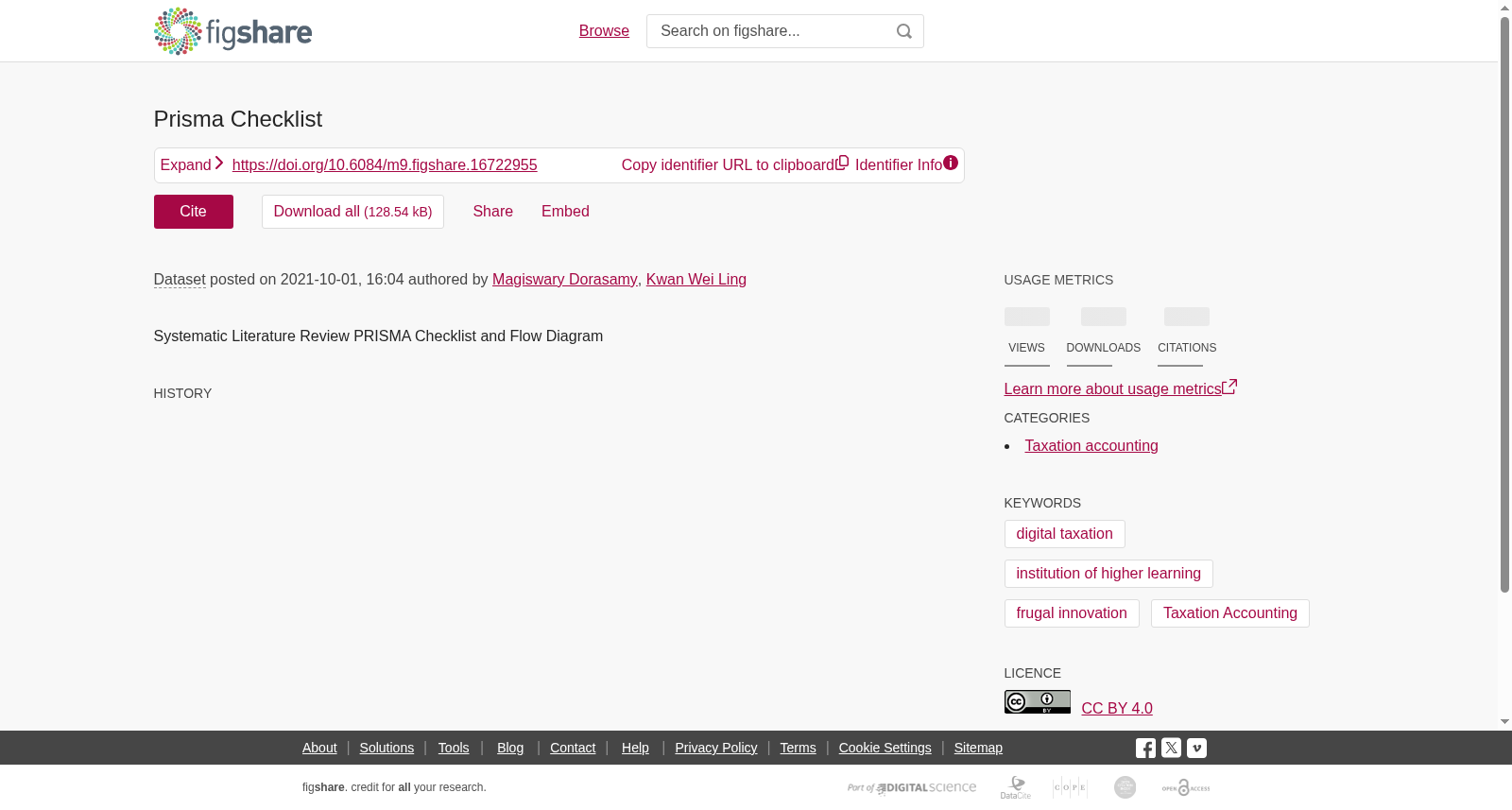Download all files (128.54 kB)

pos(352,212)
